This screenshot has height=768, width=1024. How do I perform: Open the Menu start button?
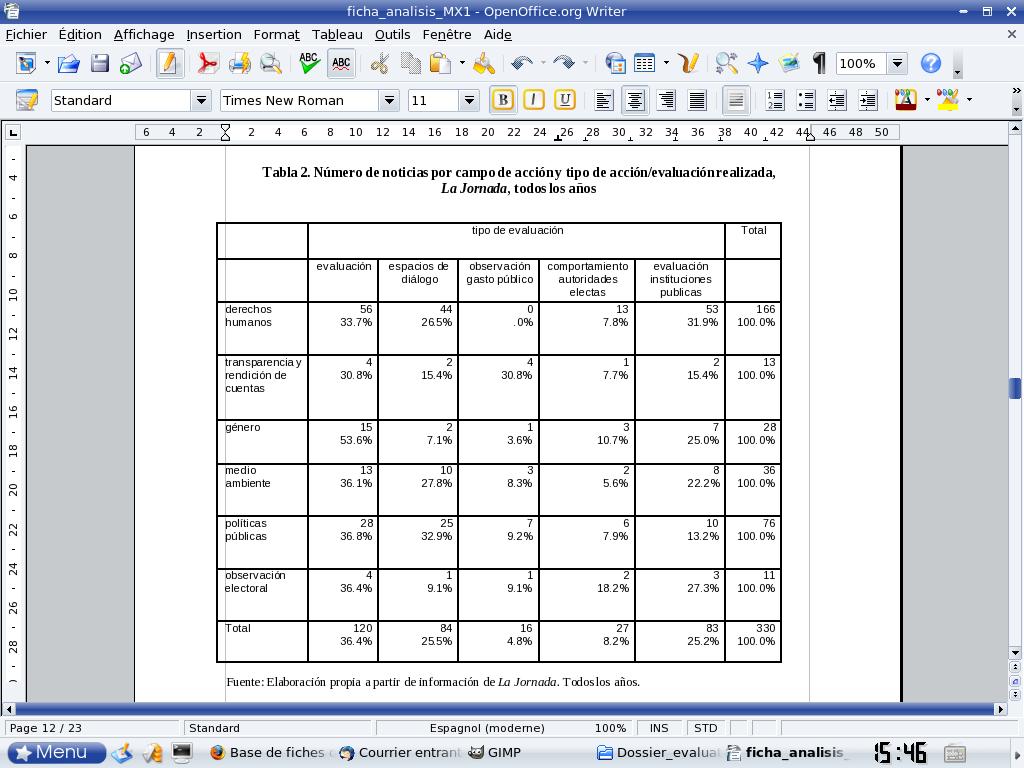[56, 752]
